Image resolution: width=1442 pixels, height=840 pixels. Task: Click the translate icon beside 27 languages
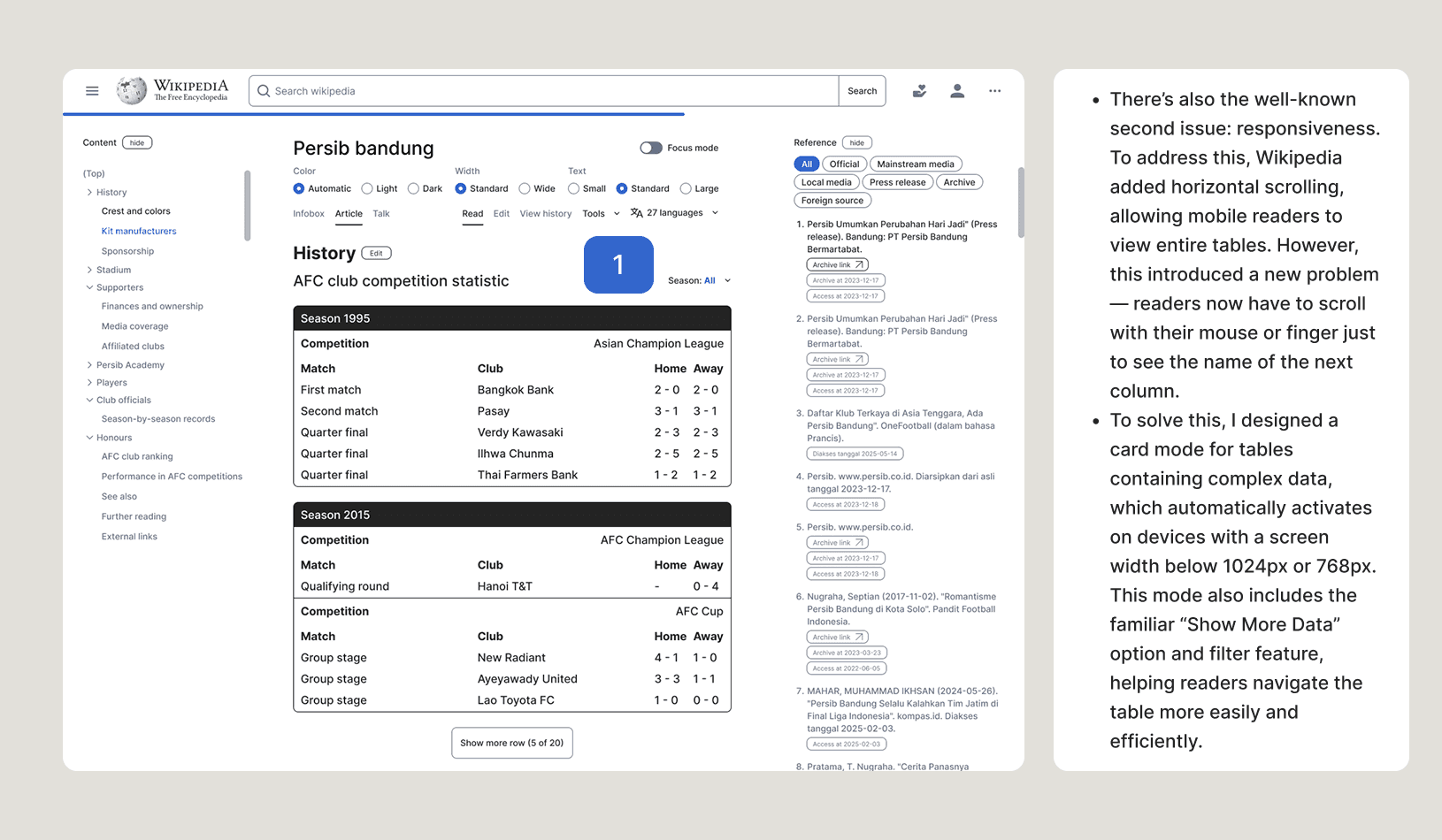tap(636, 213)
